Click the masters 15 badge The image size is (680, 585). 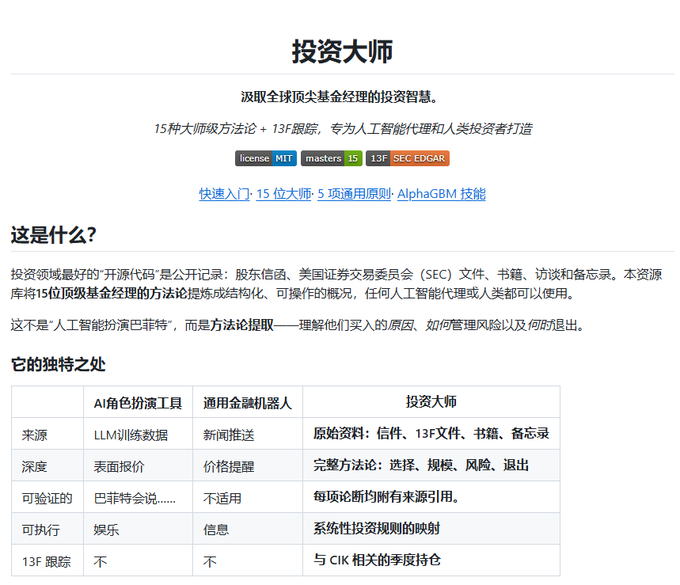click(332, 158)
